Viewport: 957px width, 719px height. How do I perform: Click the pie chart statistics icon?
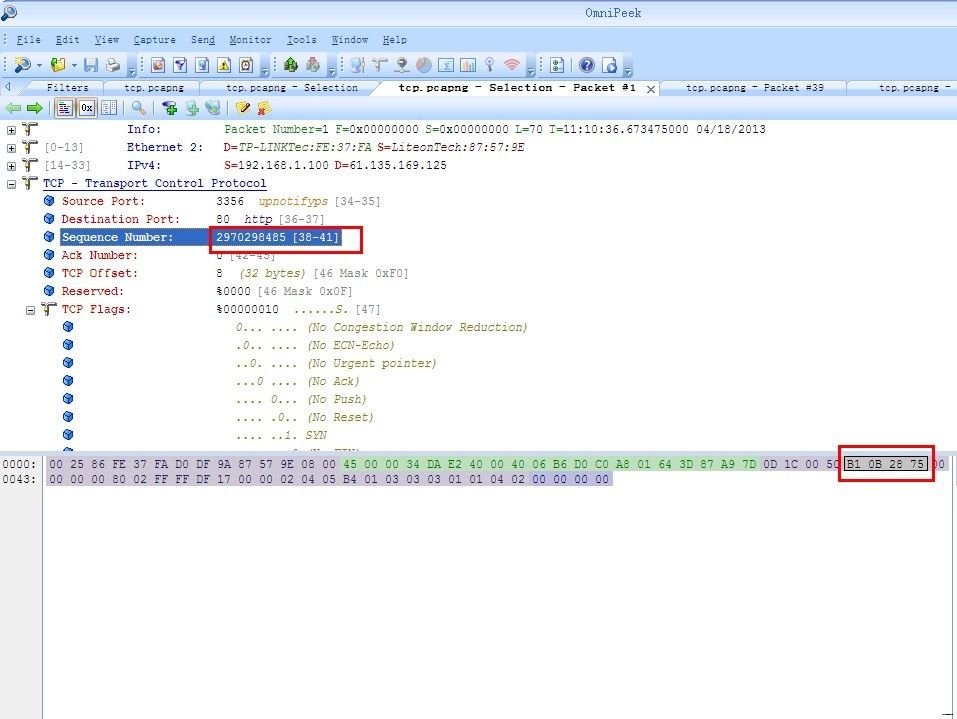[423, 65]
